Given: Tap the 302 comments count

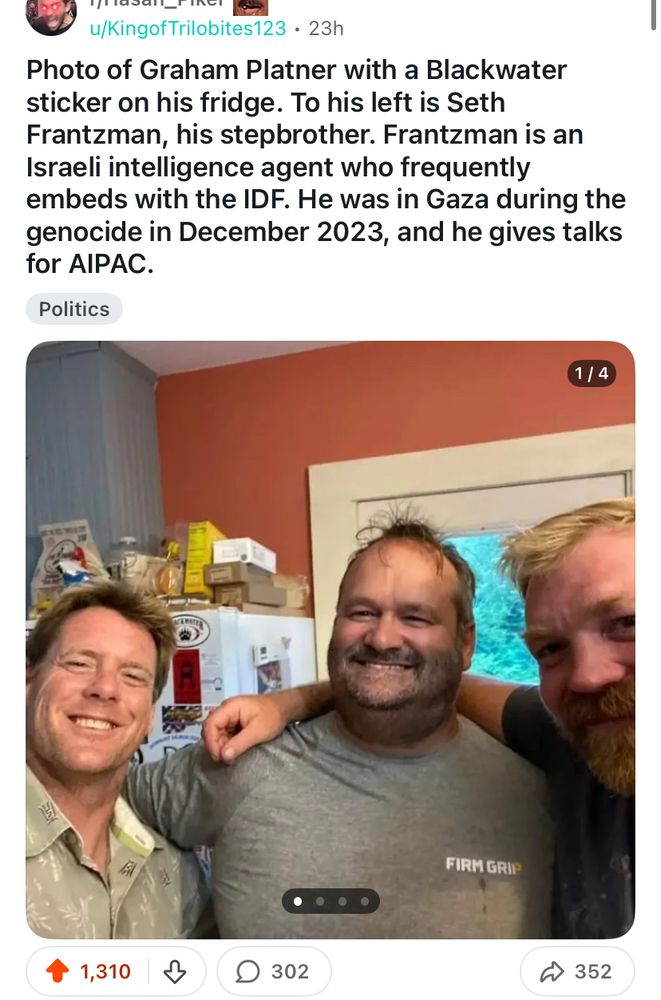Looking at the screenshot, I should (290, 971).
